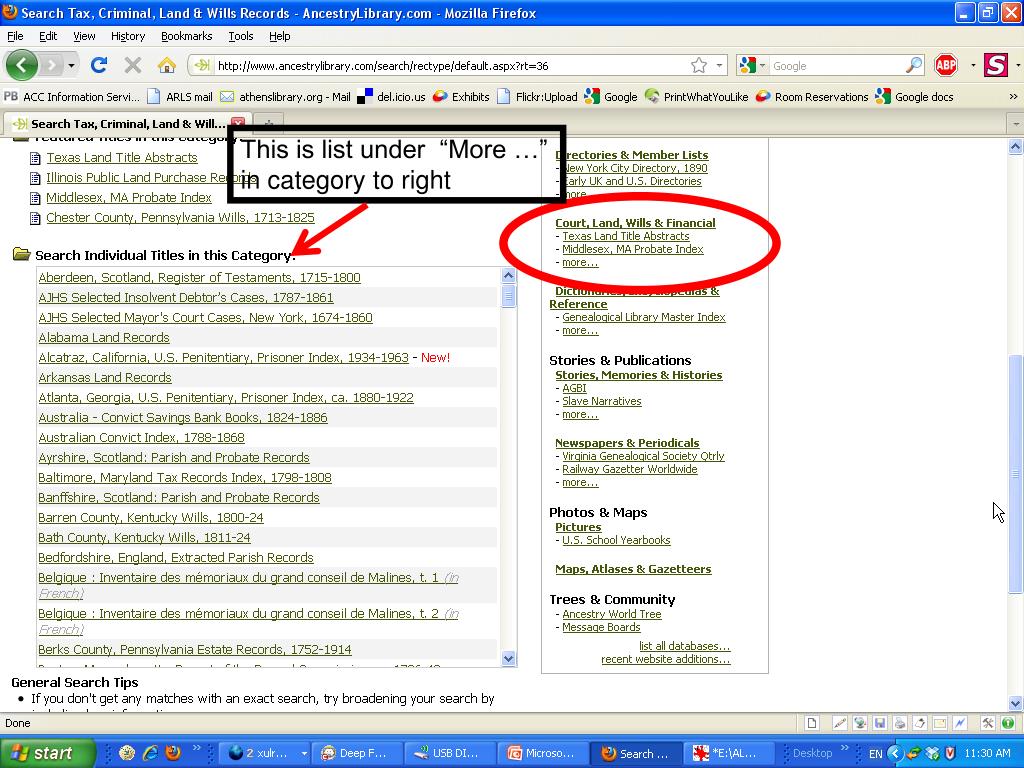Close the Search Tax, Criminal tab
This screenshot has width=1024, height=768.
[238, 123]
